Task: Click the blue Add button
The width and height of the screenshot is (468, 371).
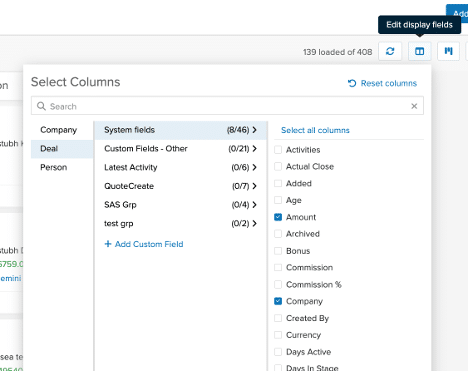Action: pyautogui.click(x=457, y=13)
